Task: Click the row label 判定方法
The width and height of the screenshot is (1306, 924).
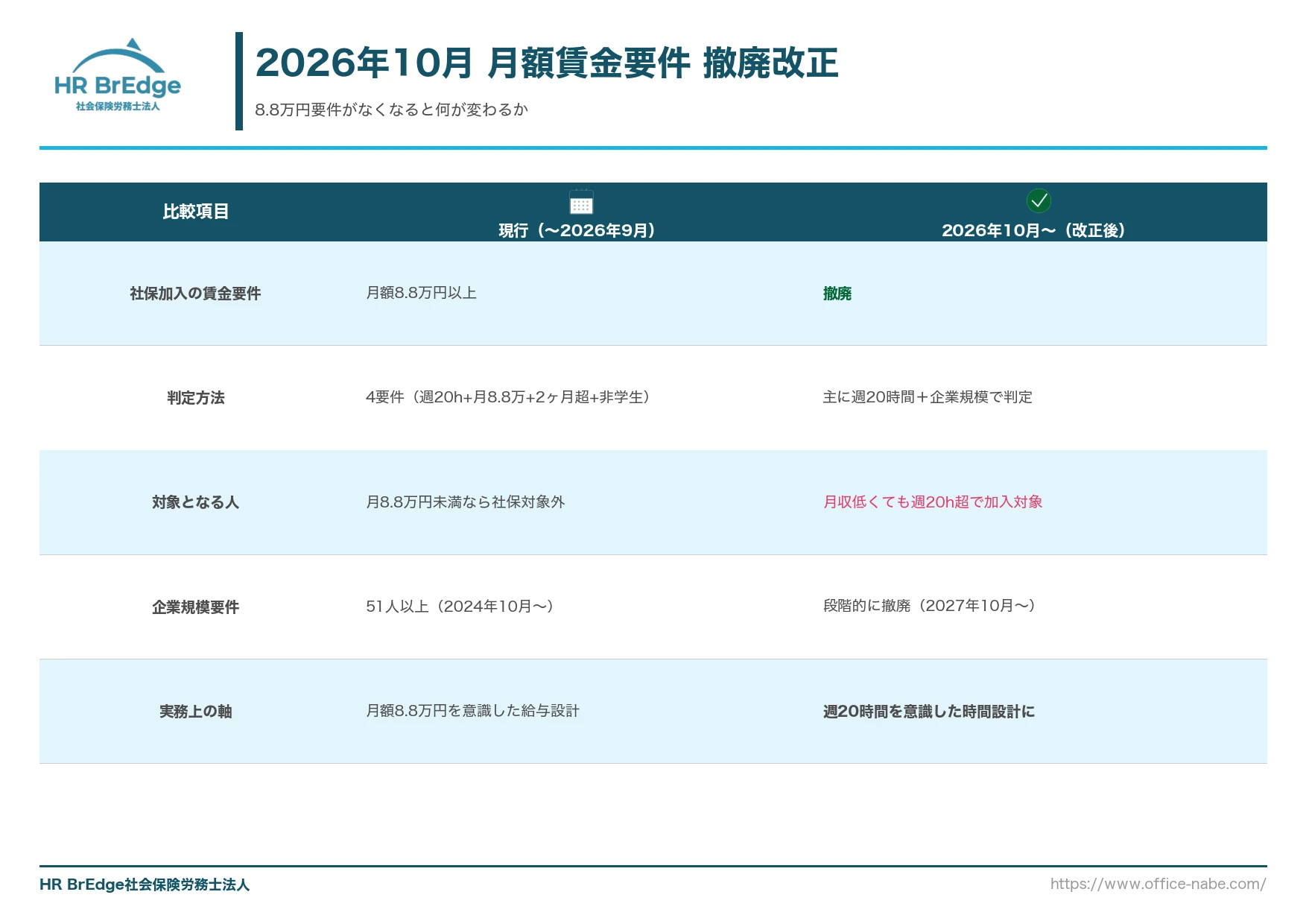Action: click(x=195, y=398)
